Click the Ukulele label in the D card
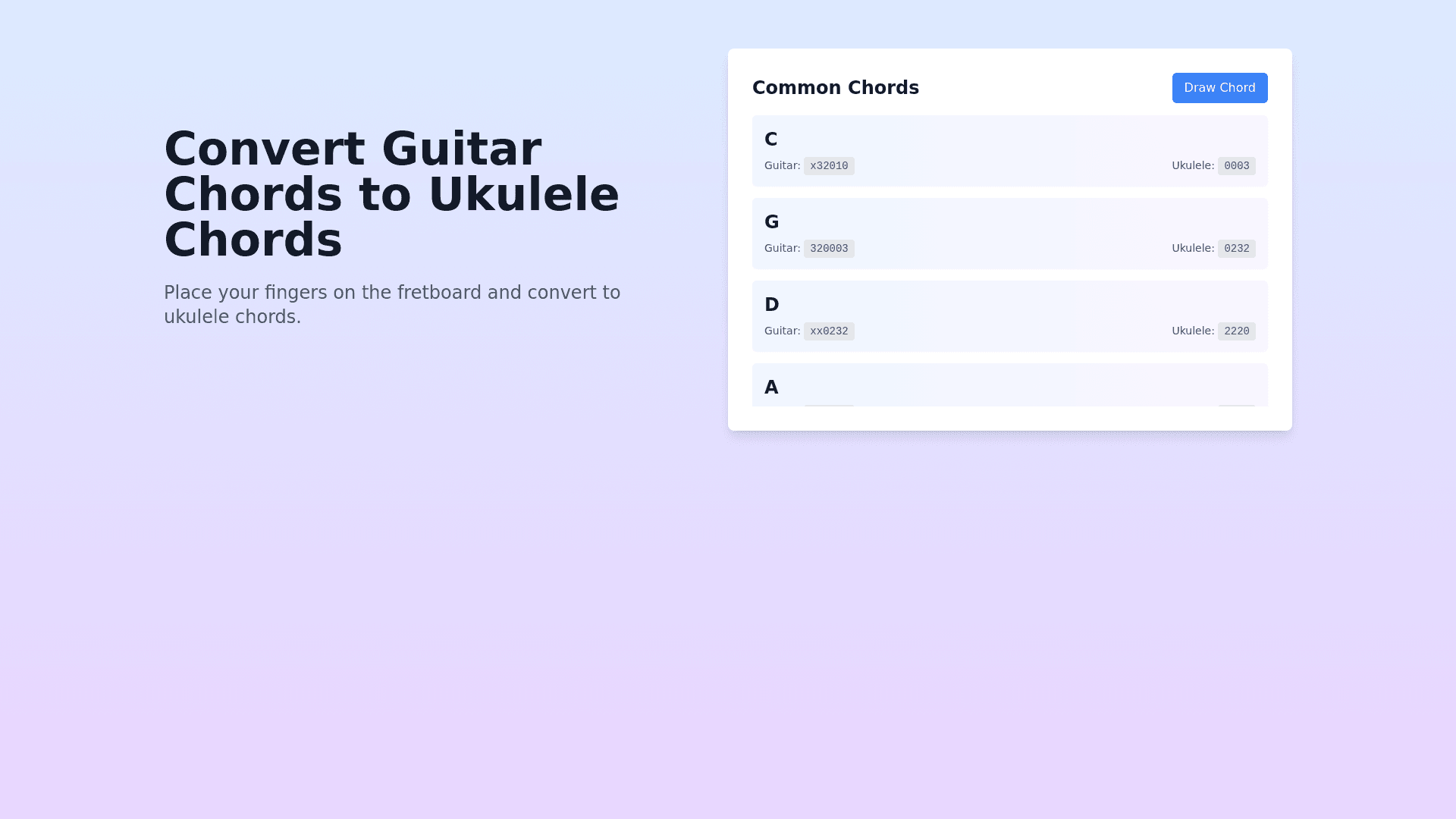This screenshot has height=819, width=1456. [x=1192, y=331]
